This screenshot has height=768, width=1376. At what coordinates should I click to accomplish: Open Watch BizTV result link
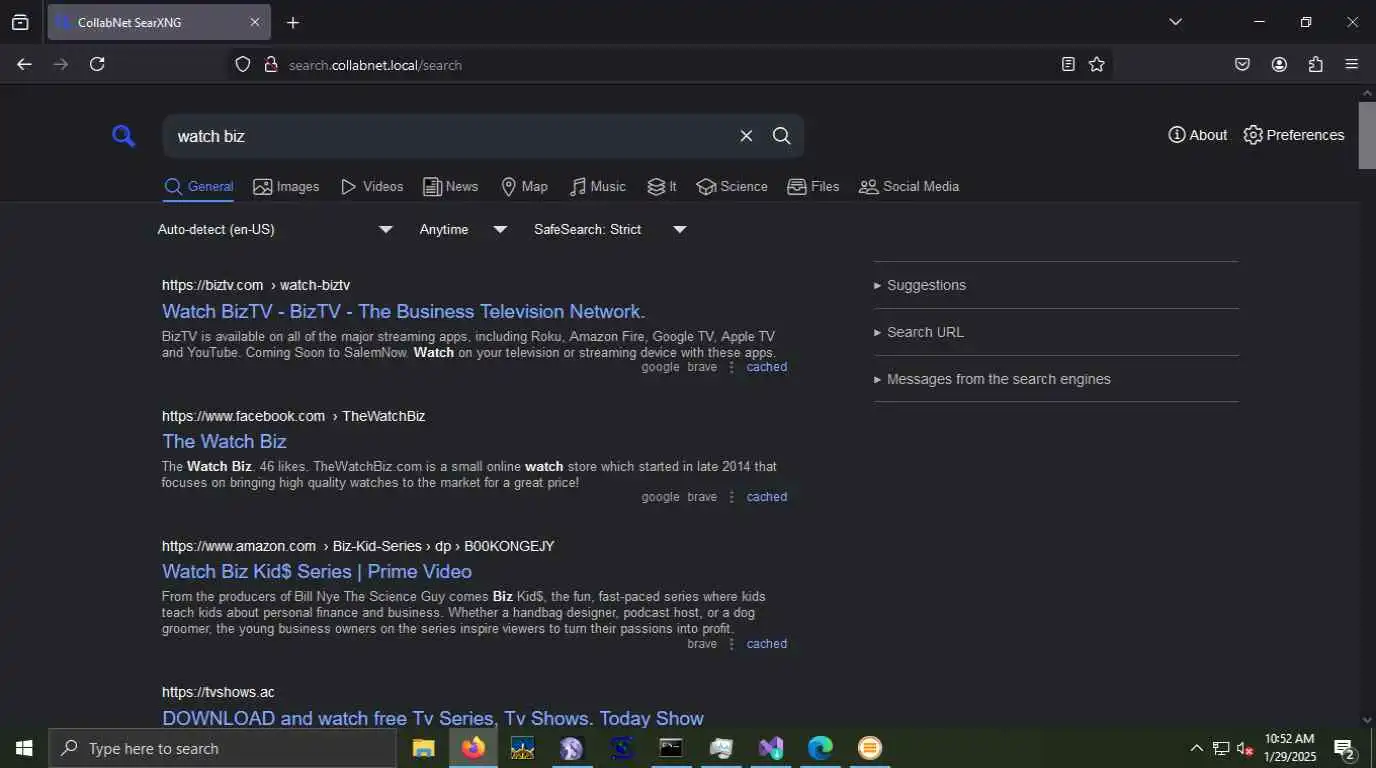point(404,311)
